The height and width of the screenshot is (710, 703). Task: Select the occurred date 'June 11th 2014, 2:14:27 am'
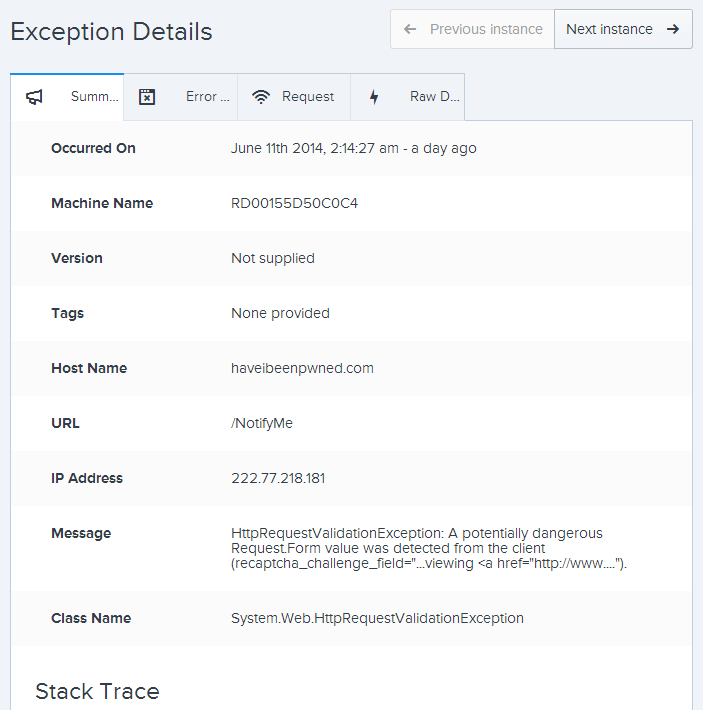(315, 149)
